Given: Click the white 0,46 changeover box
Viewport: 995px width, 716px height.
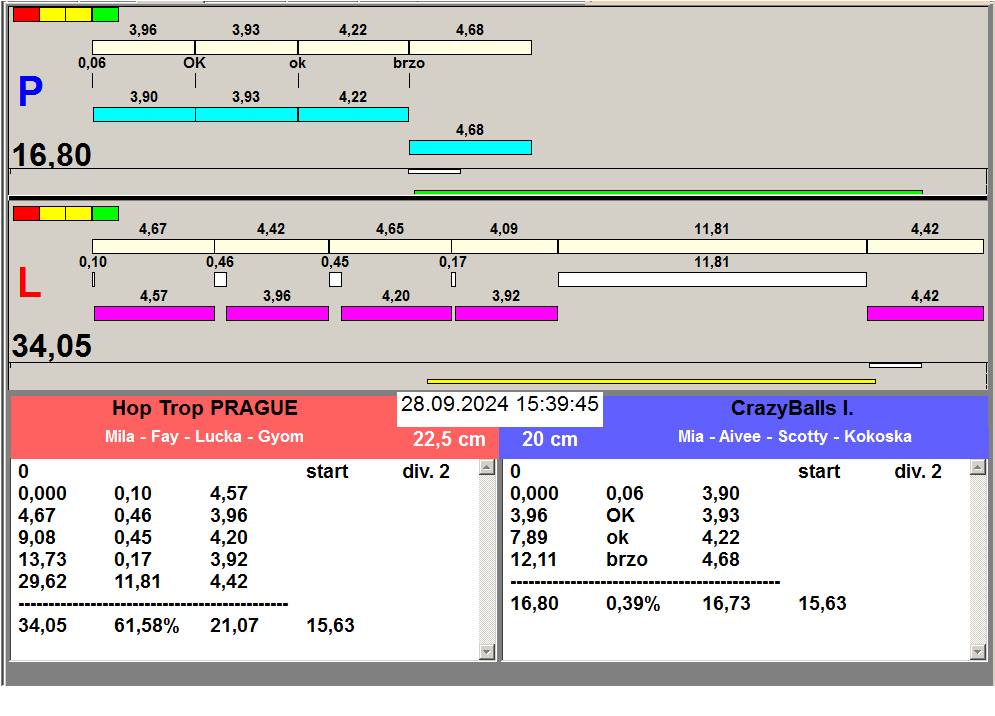Looking at the screenshot, I should pos(220,279).
